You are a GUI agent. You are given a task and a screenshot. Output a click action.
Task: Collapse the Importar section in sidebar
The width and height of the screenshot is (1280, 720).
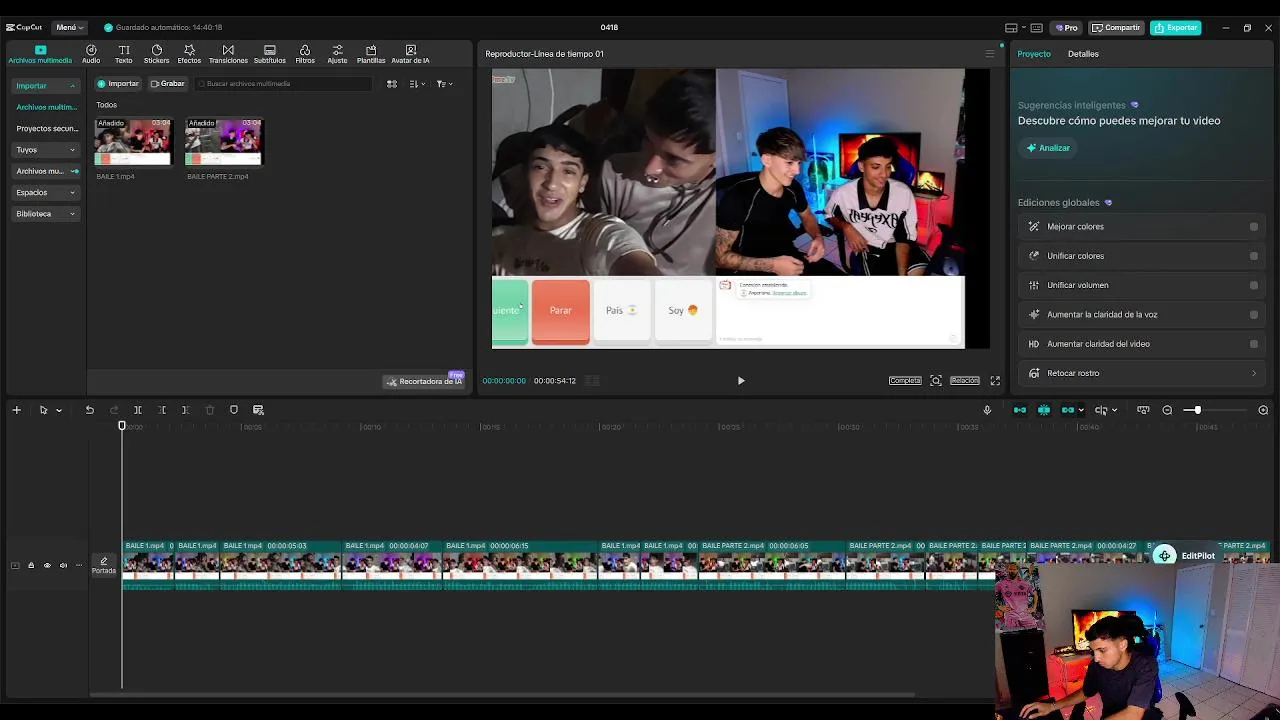pos(72,86)
